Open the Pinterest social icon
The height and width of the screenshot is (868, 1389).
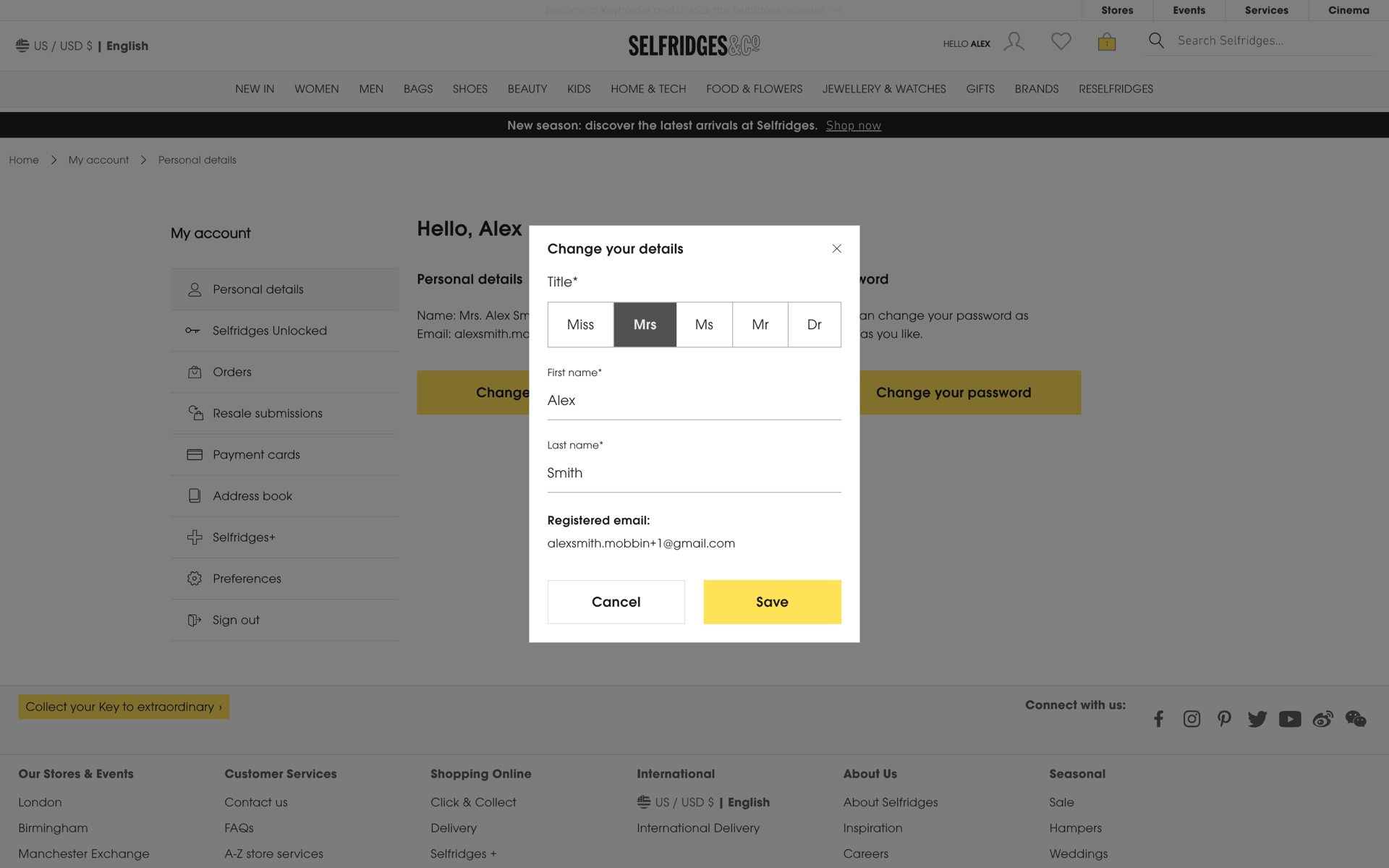[x=1224, y=718]
